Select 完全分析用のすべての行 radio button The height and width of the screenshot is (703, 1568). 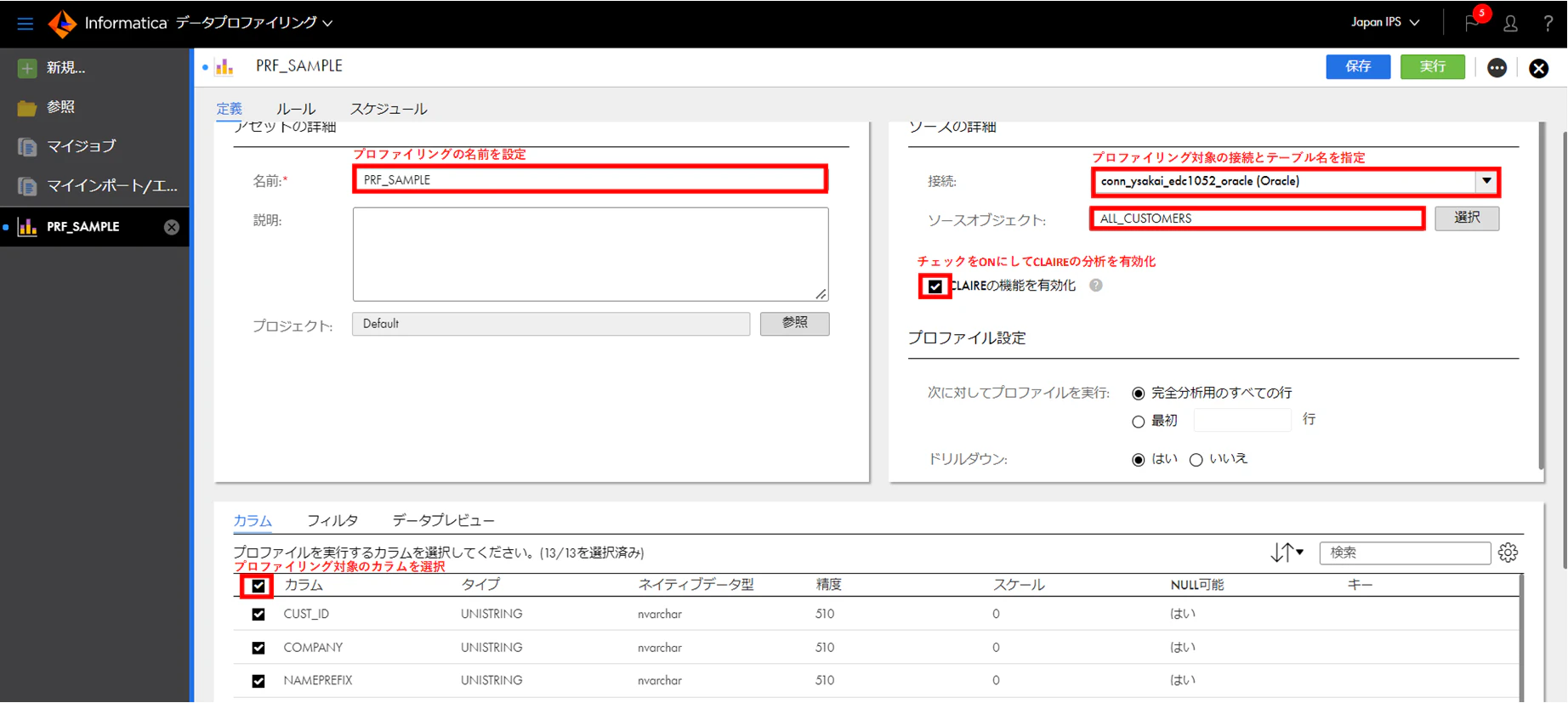[1139, 394]
